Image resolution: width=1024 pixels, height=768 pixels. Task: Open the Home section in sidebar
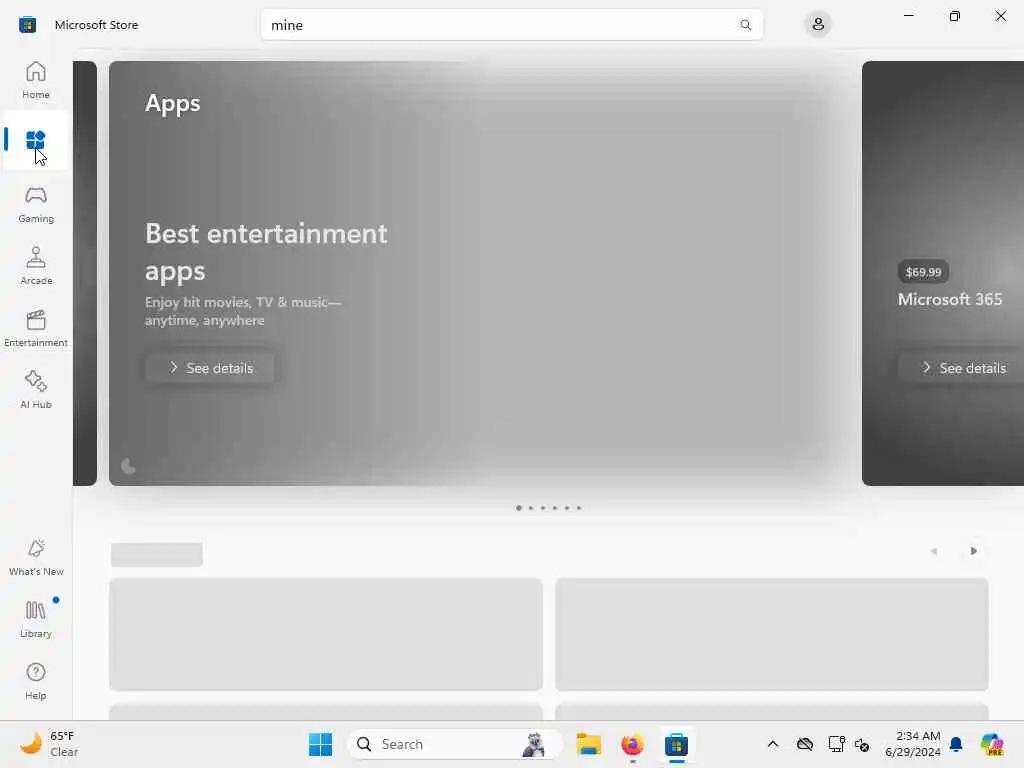(36, 80)
